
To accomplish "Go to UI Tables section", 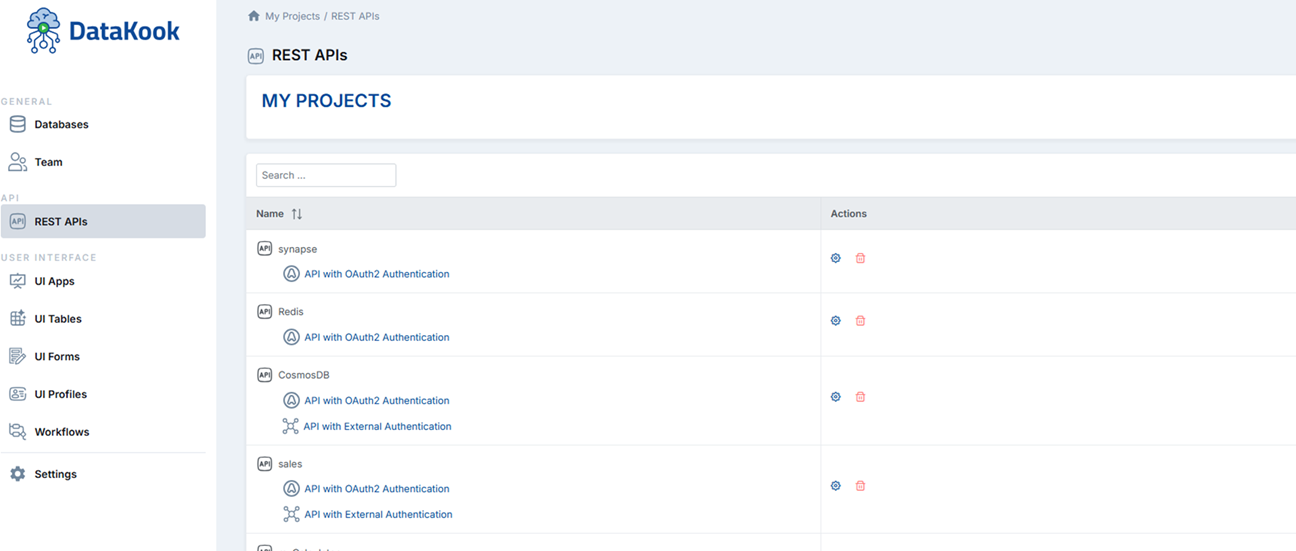I will tap(58, 319).
